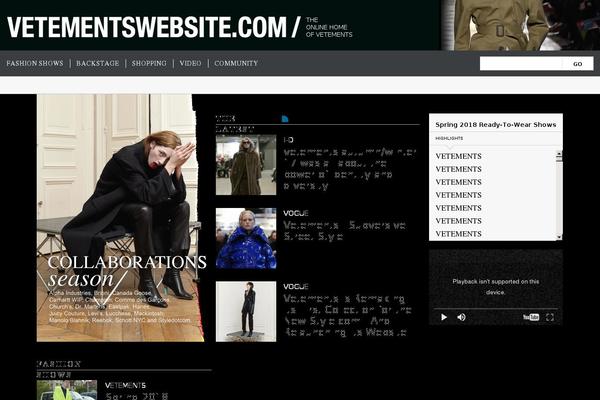Click the Collaborations season feature image
600x400 pixels.
[x=121, y=218]
